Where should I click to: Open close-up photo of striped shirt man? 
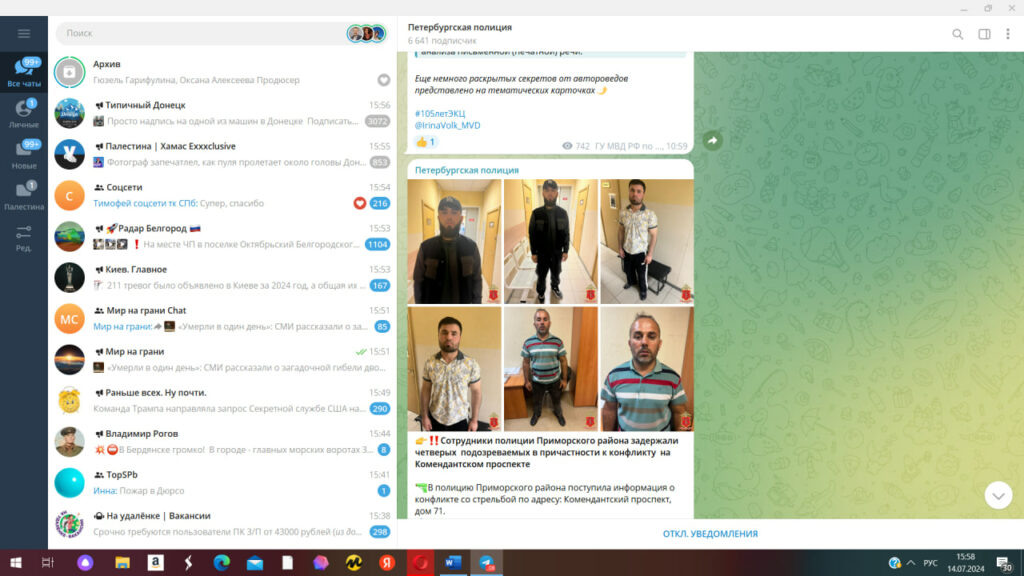pos(647,369)
